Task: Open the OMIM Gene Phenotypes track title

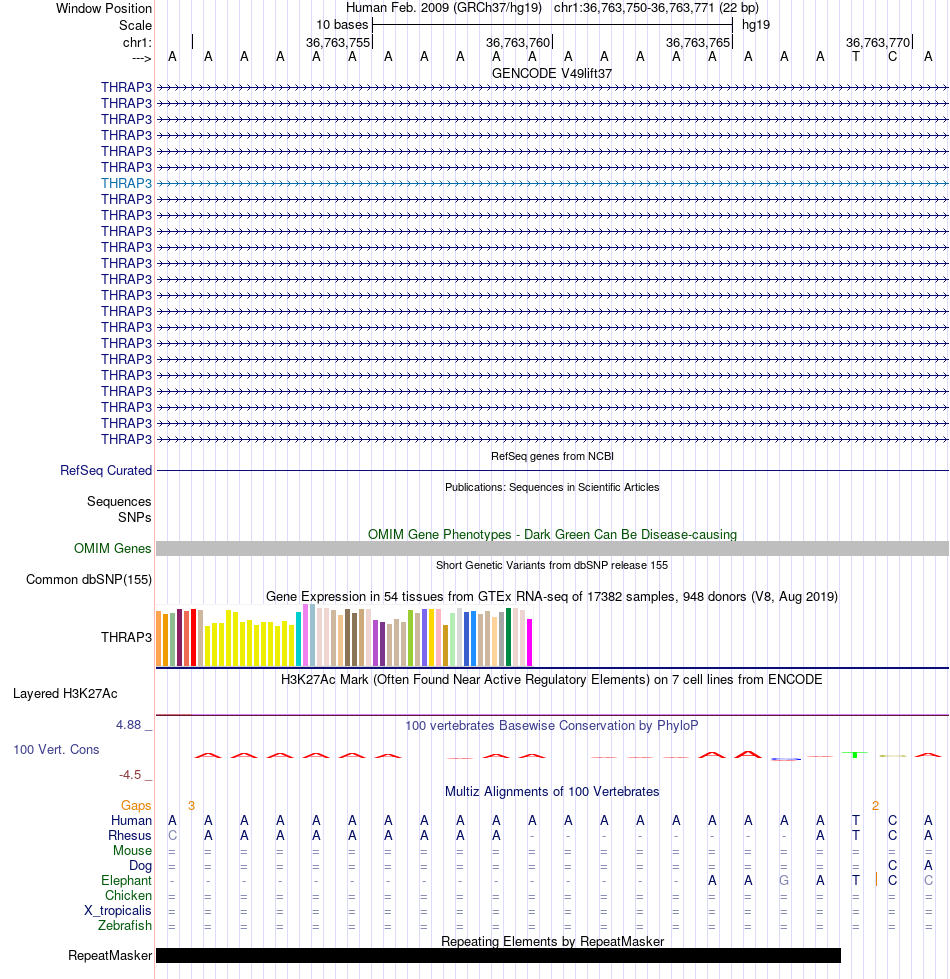Action: coord(552,534)
